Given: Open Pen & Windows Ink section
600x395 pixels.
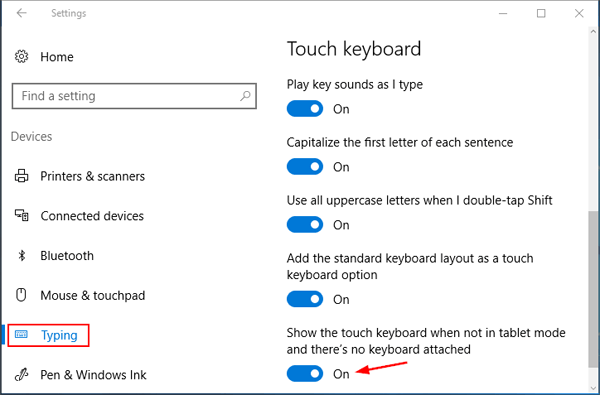Looking at the screenshot, I should pos(93,375).
